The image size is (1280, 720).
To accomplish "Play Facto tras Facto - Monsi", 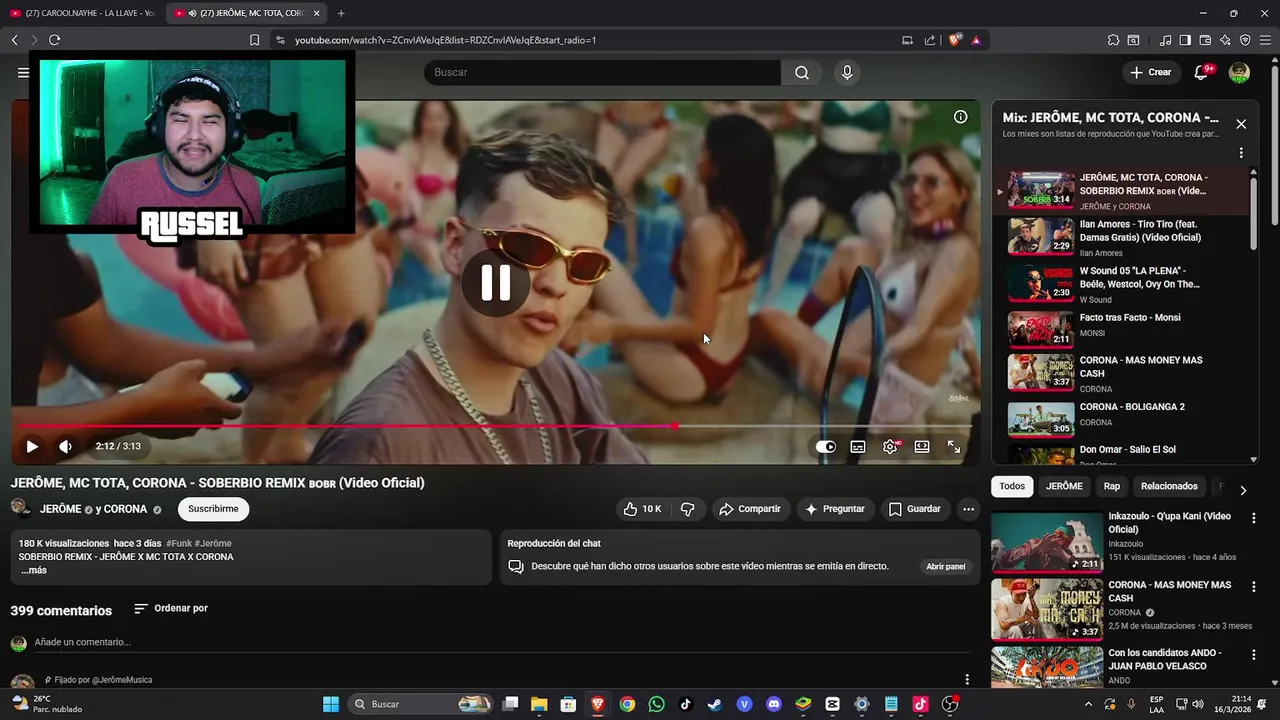I will point(1120,328).
